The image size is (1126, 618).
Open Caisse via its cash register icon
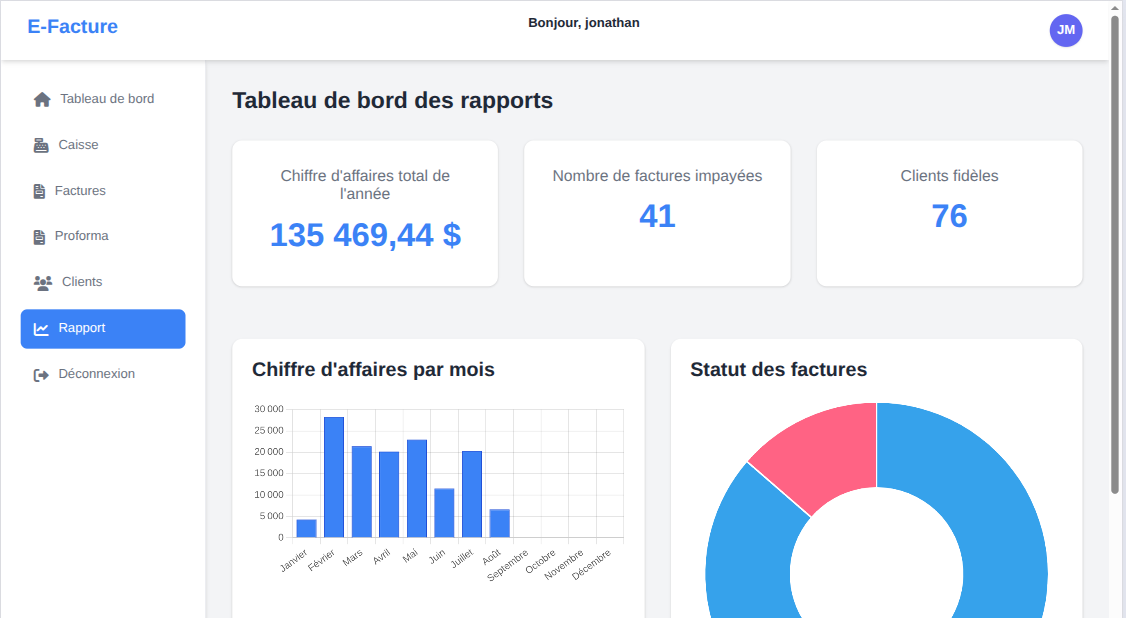(x=42, y=144)
